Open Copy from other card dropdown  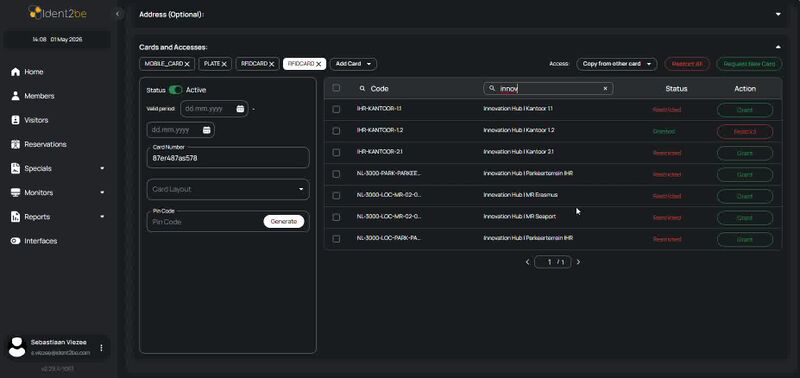[617, 64]
